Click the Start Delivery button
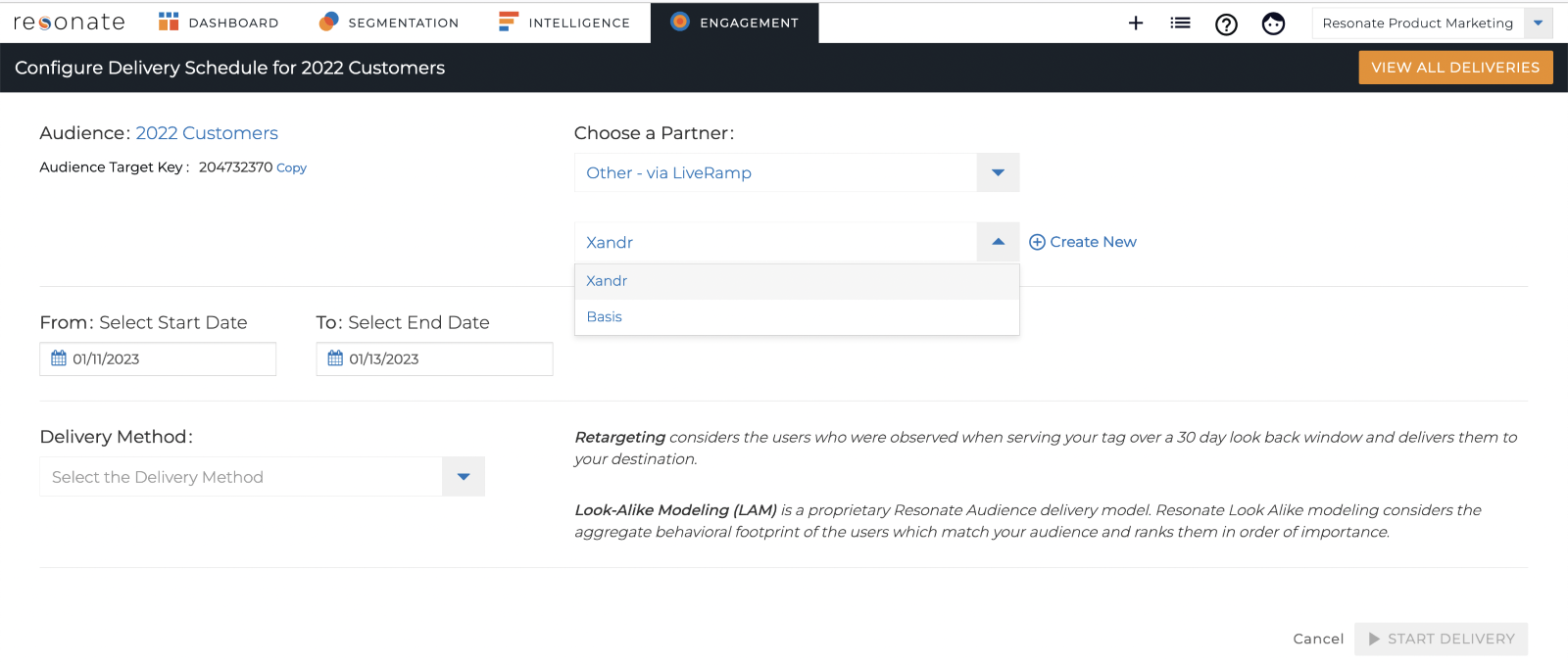The image size is (1568, 665). point(1441,639)
